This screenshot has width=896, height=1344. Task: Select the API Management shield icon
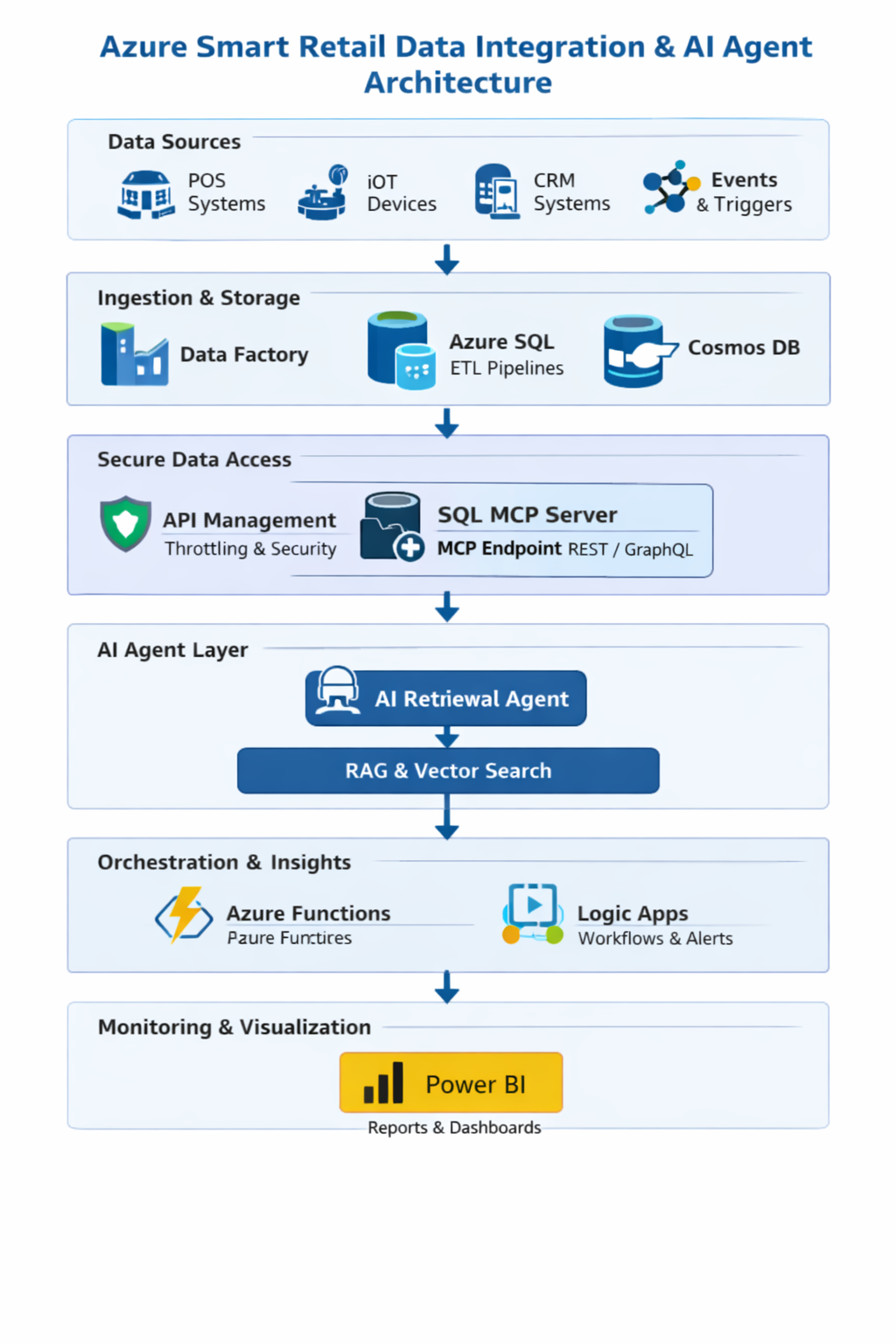[126, 524]
